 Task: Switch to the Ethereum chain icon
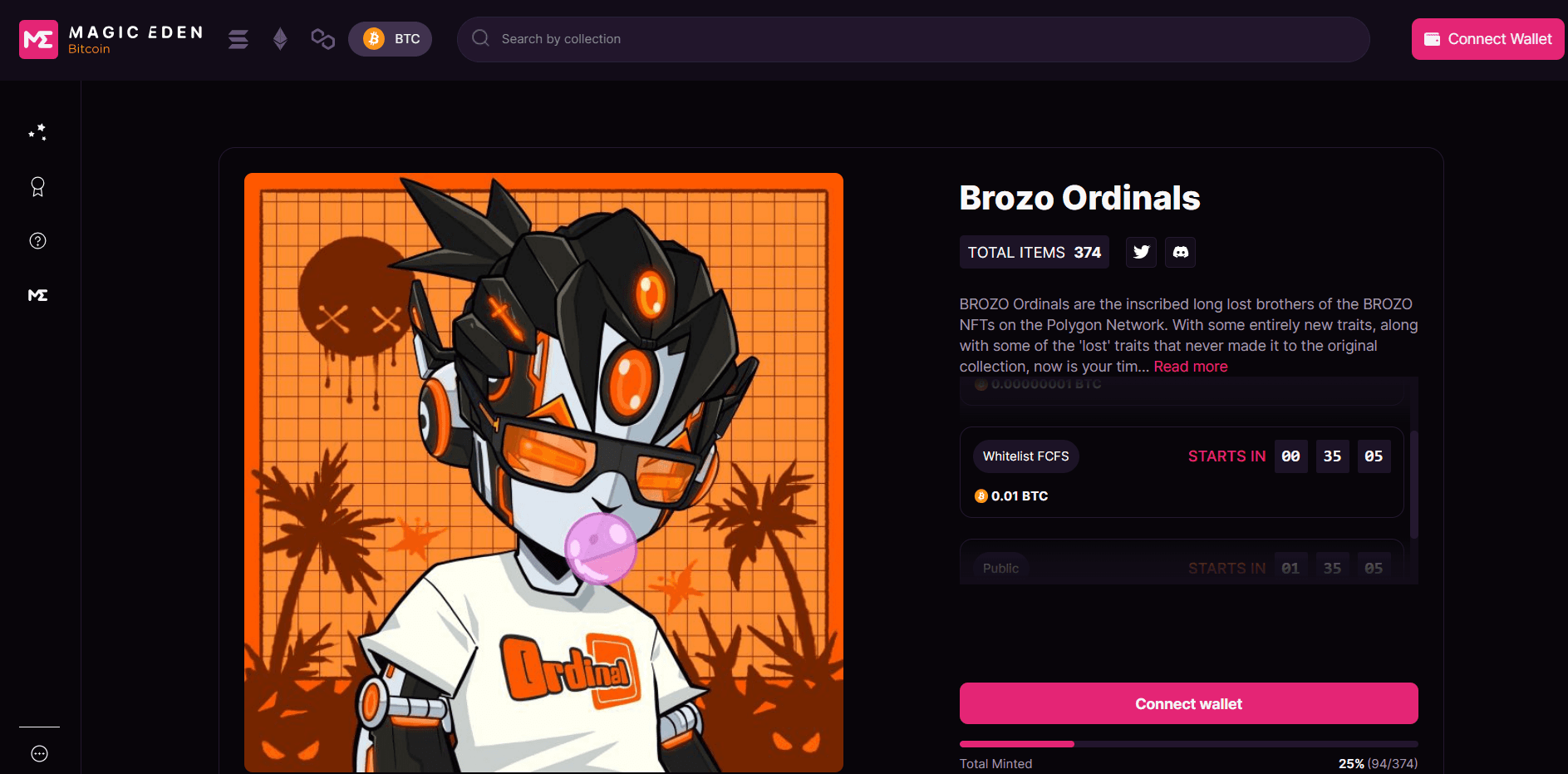(x=280, y=39)
